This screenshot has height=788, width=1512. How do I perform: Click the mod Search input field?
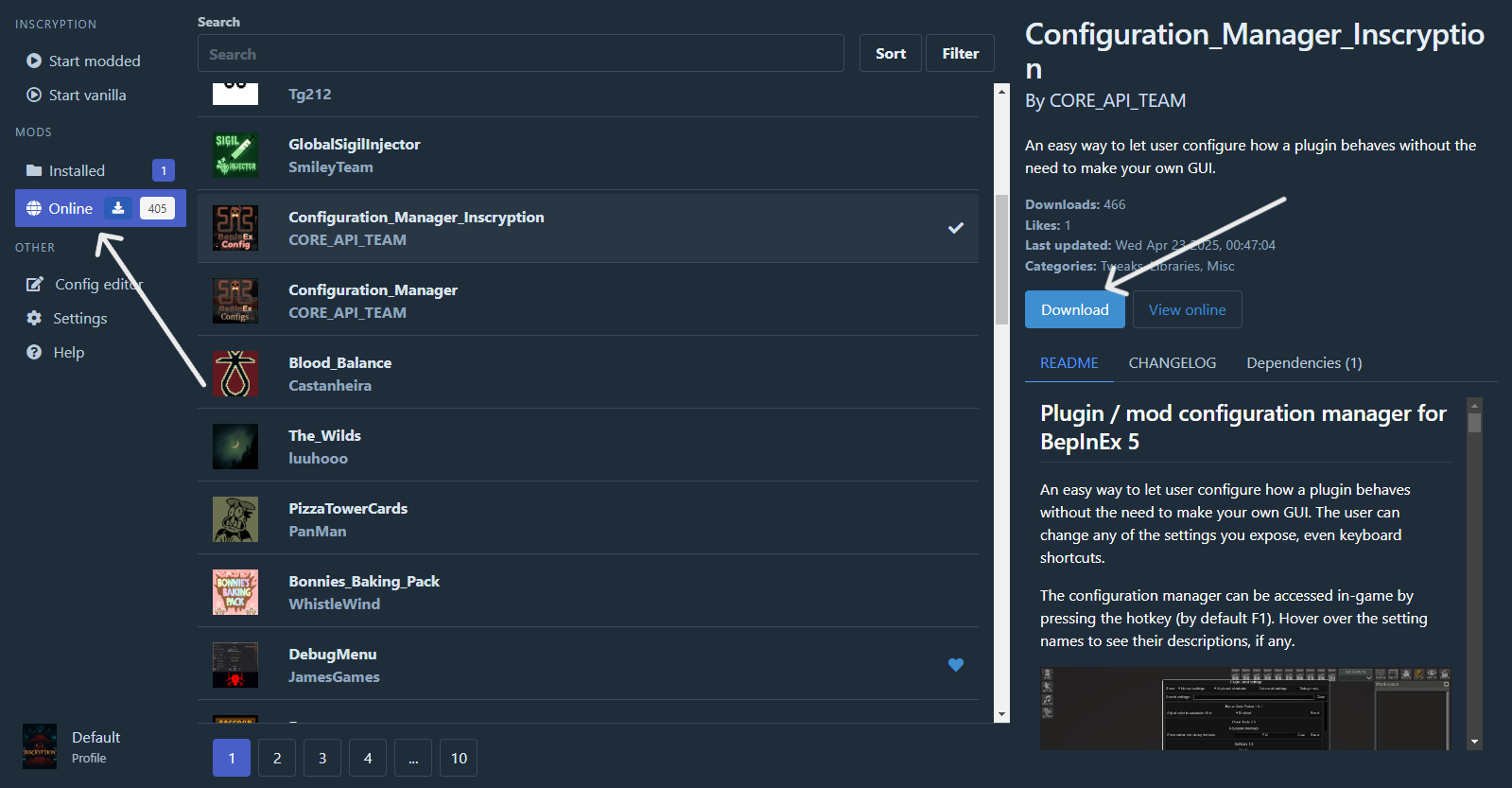tap(521, 54)
